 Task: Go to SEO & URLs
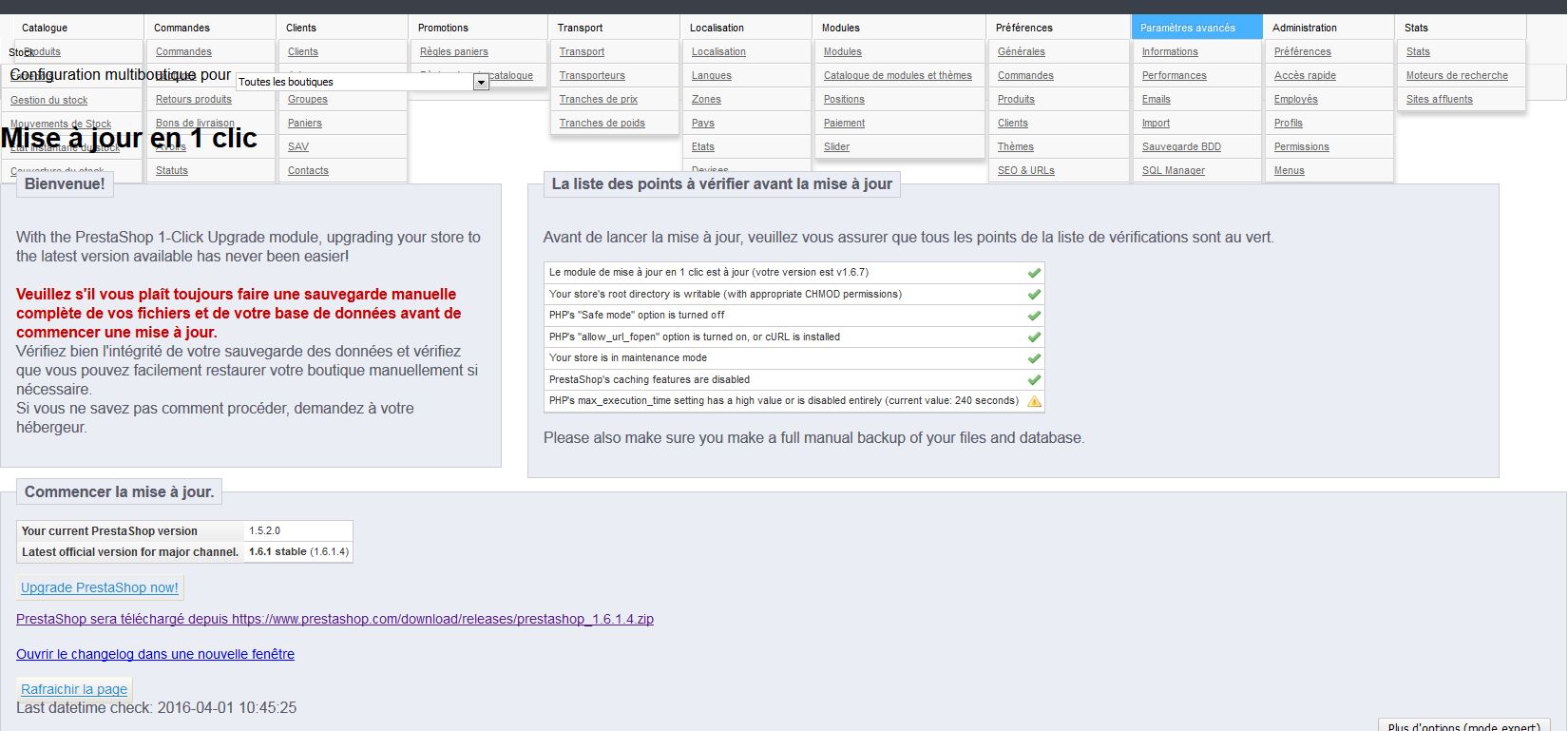tap(1026, 170)
